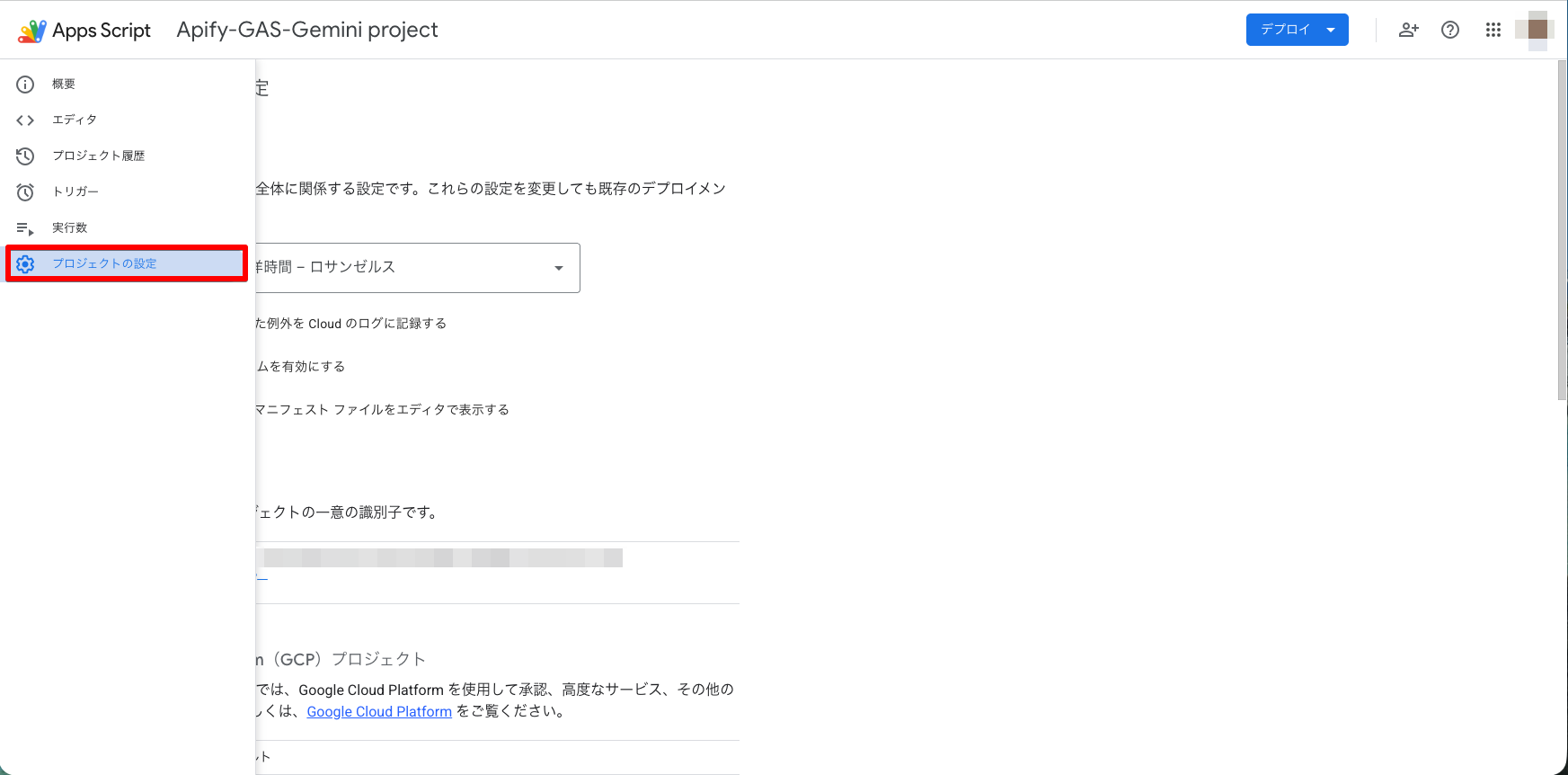1568x775 pixels.
Task: Select プロジェクトの設定 menu label
Action: (x=104, y=263)
